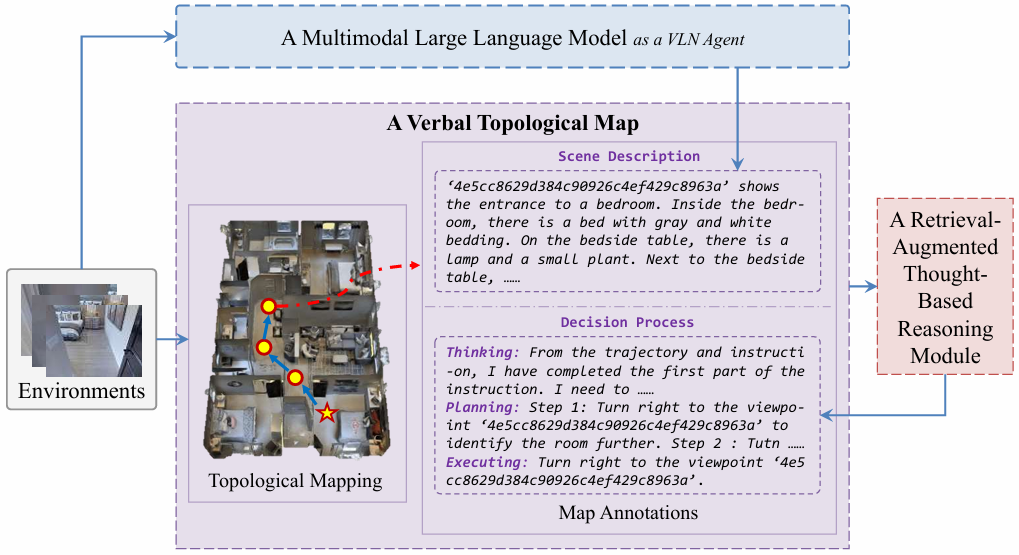Click the red star start marker on the map
1019x555 pixels.
[x=327, y=412]
